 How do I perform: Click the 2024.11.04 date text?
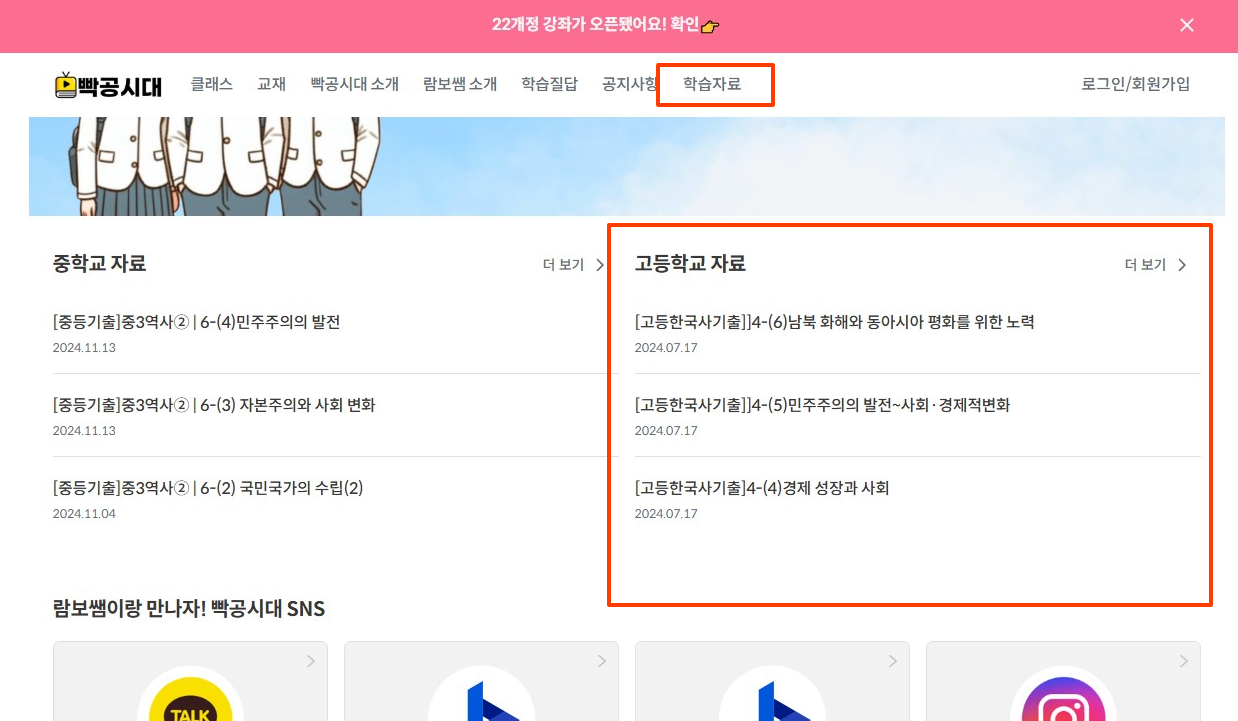click(84, 514)
